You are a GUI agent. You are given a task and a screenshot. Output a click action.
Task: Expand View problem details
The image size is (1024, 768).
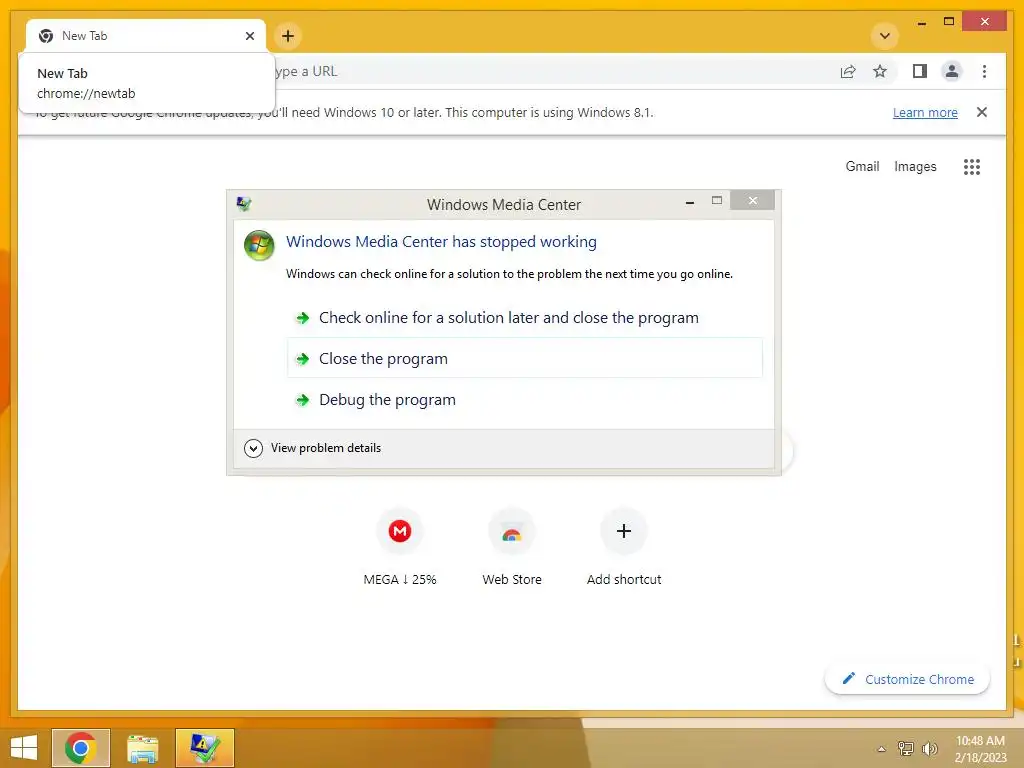312,448
